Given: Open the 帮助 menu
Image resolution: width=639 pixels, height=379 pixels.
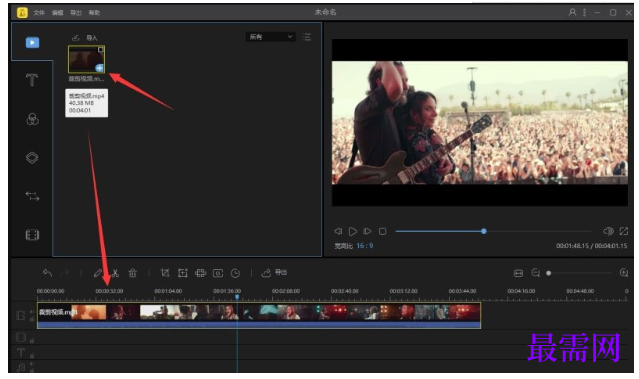Looking at the screenshot, I should point(95,13).
